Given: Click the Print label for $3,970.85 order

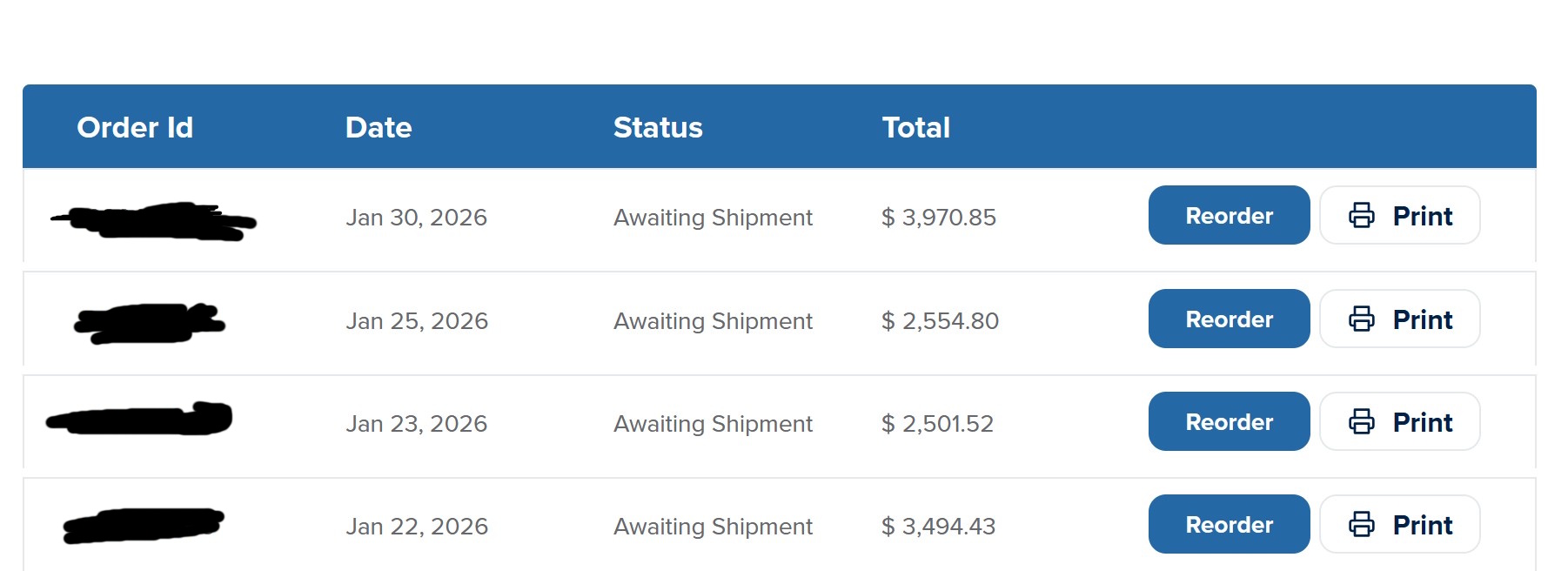Looking at the screenshot, I should click(x=1423, y=216).
